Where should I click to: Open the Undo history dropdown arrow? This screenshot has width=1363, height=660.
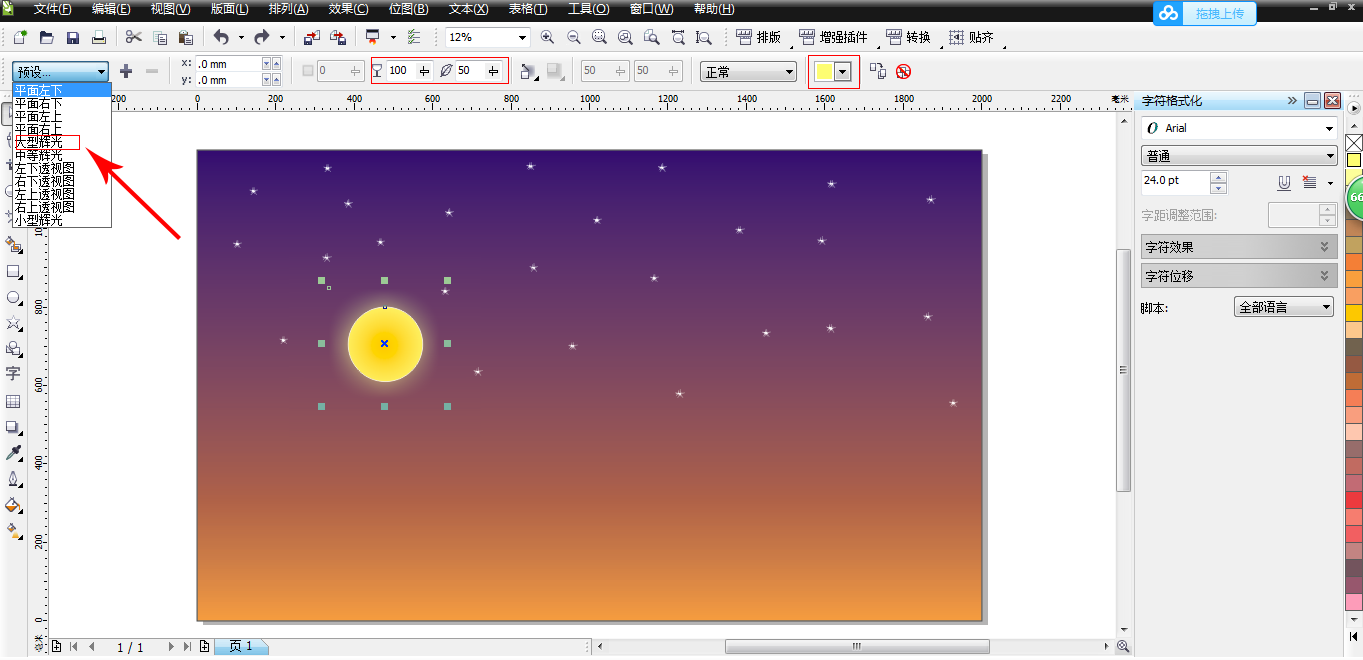pos(241,38)
